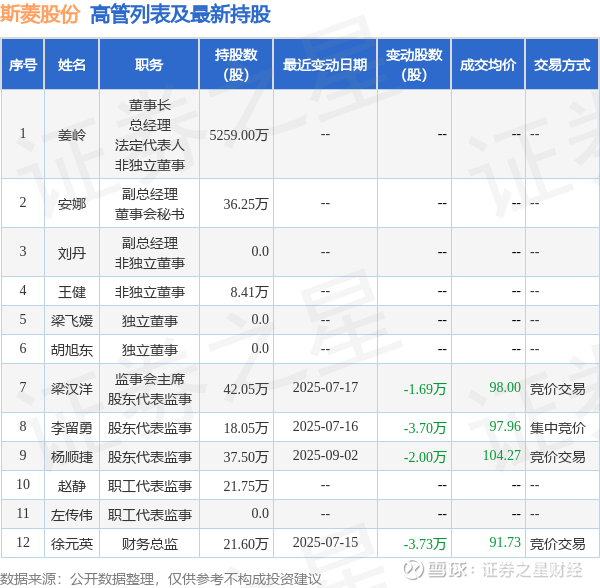
Task: Click 竞价交易 in 徐元英's row
Action: [558, 544]
